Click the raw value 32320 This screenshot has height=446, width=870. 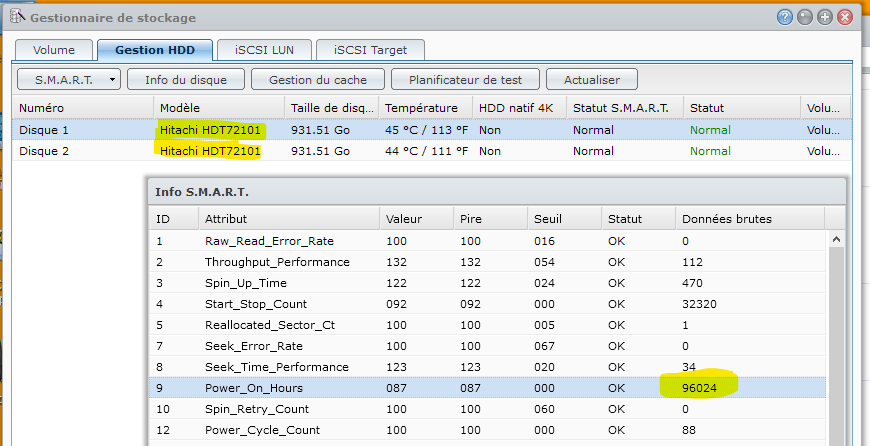pyautogui.click(x=699, y=304)
